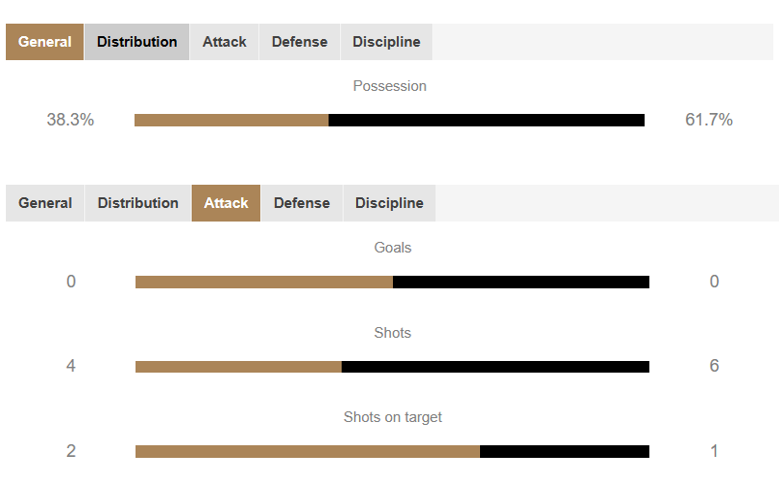Select the General tab in top panel
The width and height of the screenshot is (782, 484).
pyautogui.click(x=45, y=42)
